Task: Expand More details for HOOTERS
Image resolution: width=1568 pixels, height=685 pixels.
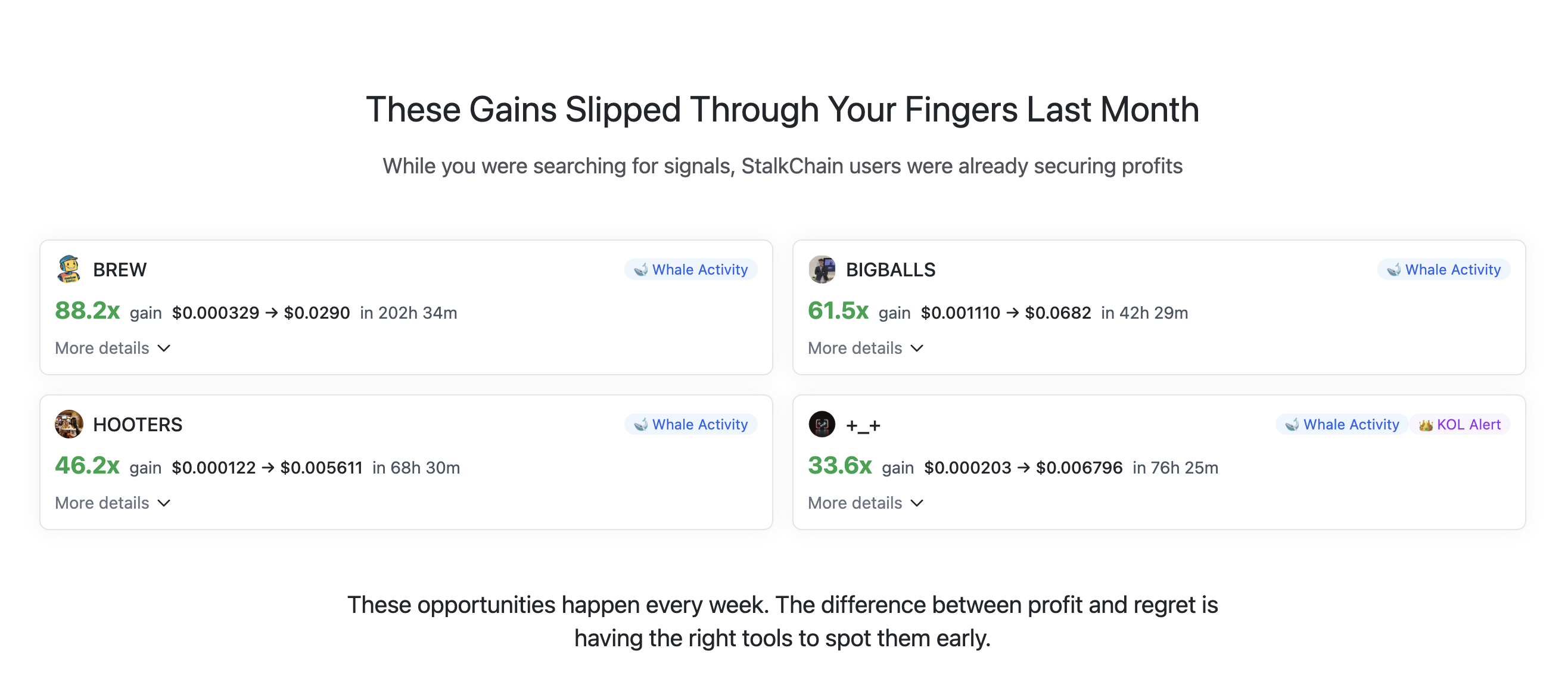Action: click(x=113, y=503)
